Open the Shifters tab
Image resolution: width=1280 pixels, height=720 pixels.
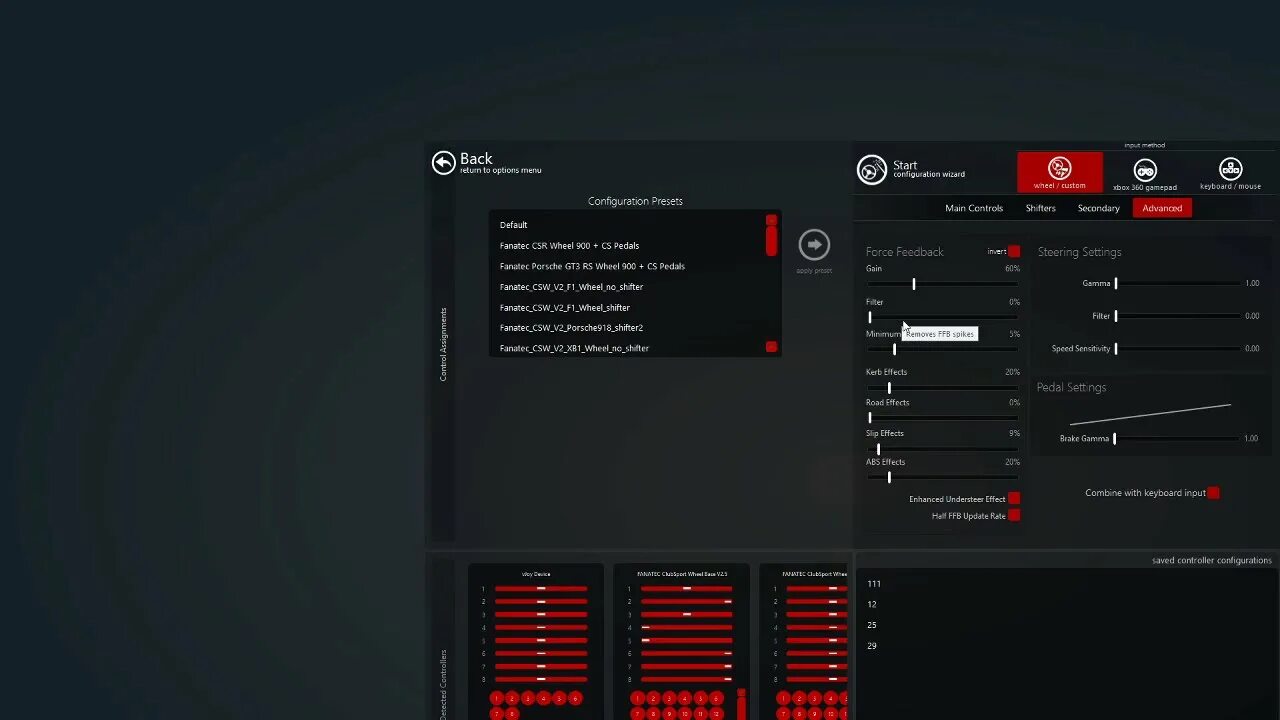pyautogui.click(x=1040, y=207)
